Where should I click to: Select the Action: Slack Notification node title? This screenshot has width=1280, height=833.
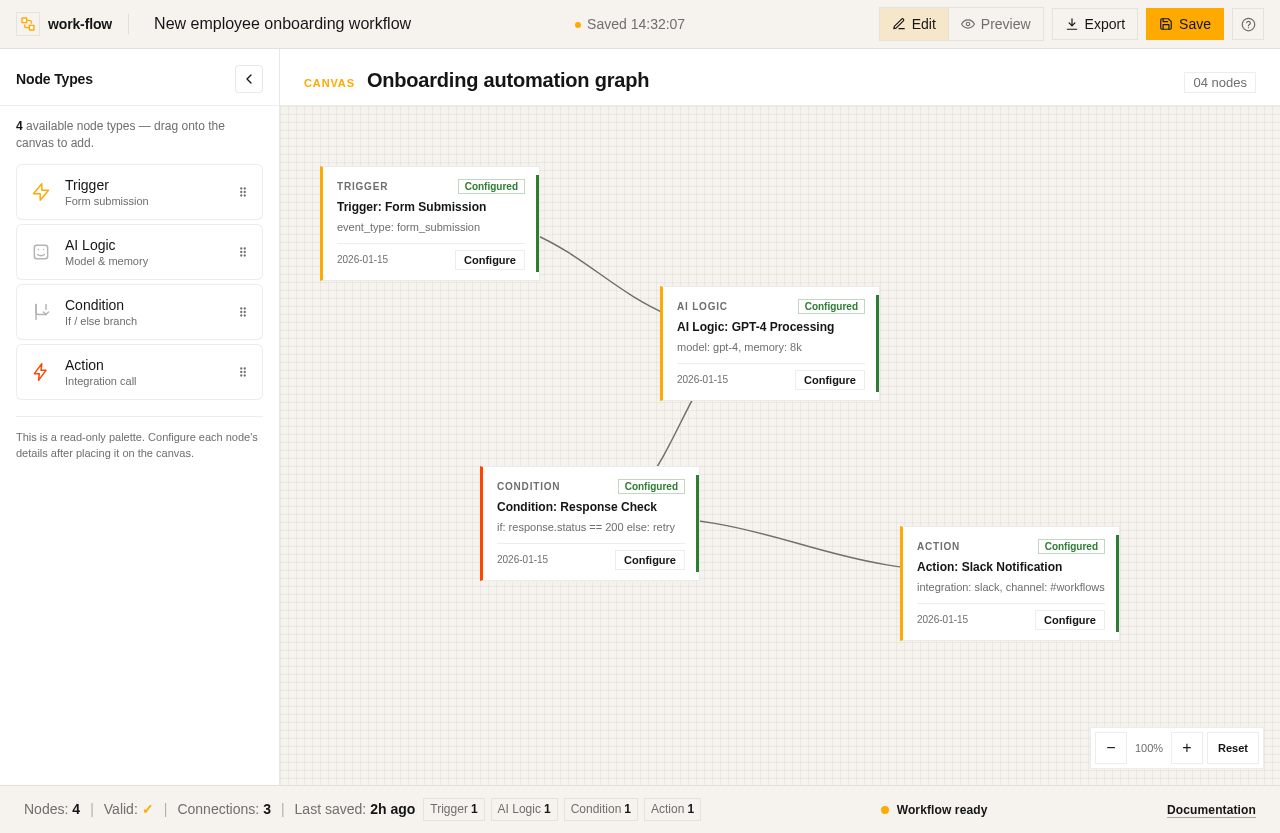[x=990, y=567]
